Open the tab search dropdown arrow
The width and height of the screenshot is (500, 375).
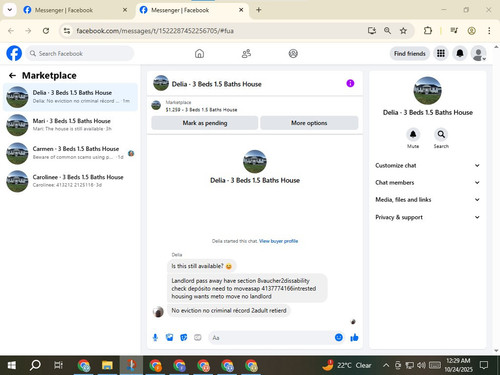tap(10, 10)
